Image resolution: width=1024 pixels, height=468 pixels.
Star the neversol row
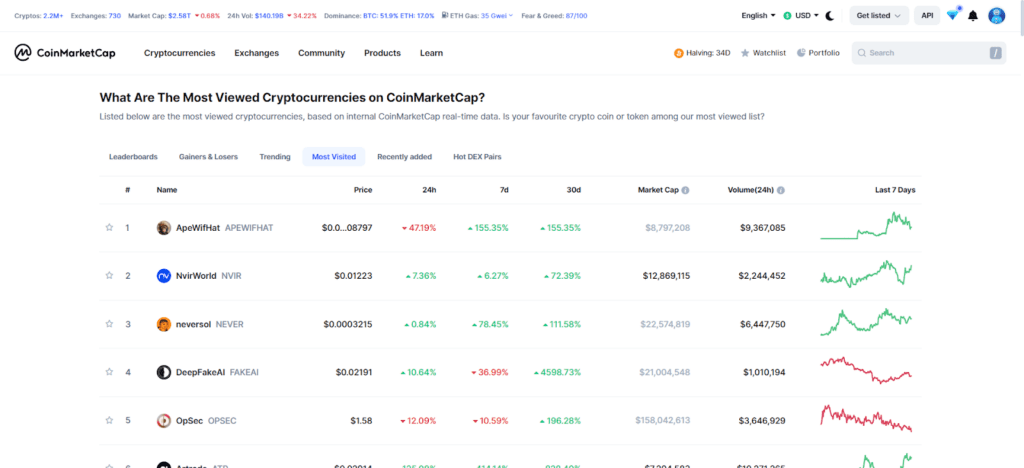(x=109, y=324)
